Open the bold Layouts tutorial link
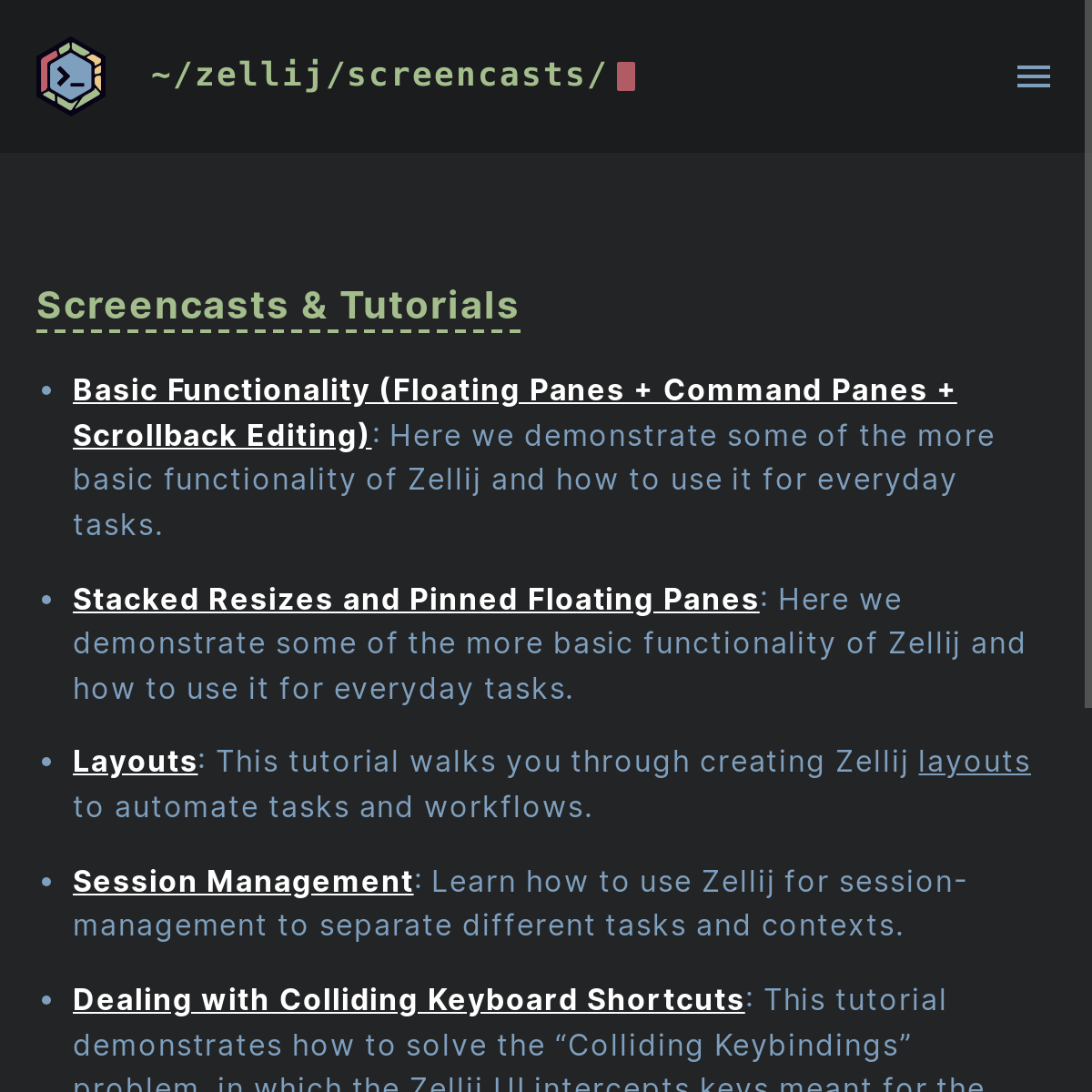1092x1092 pixels. pos(135,762)
